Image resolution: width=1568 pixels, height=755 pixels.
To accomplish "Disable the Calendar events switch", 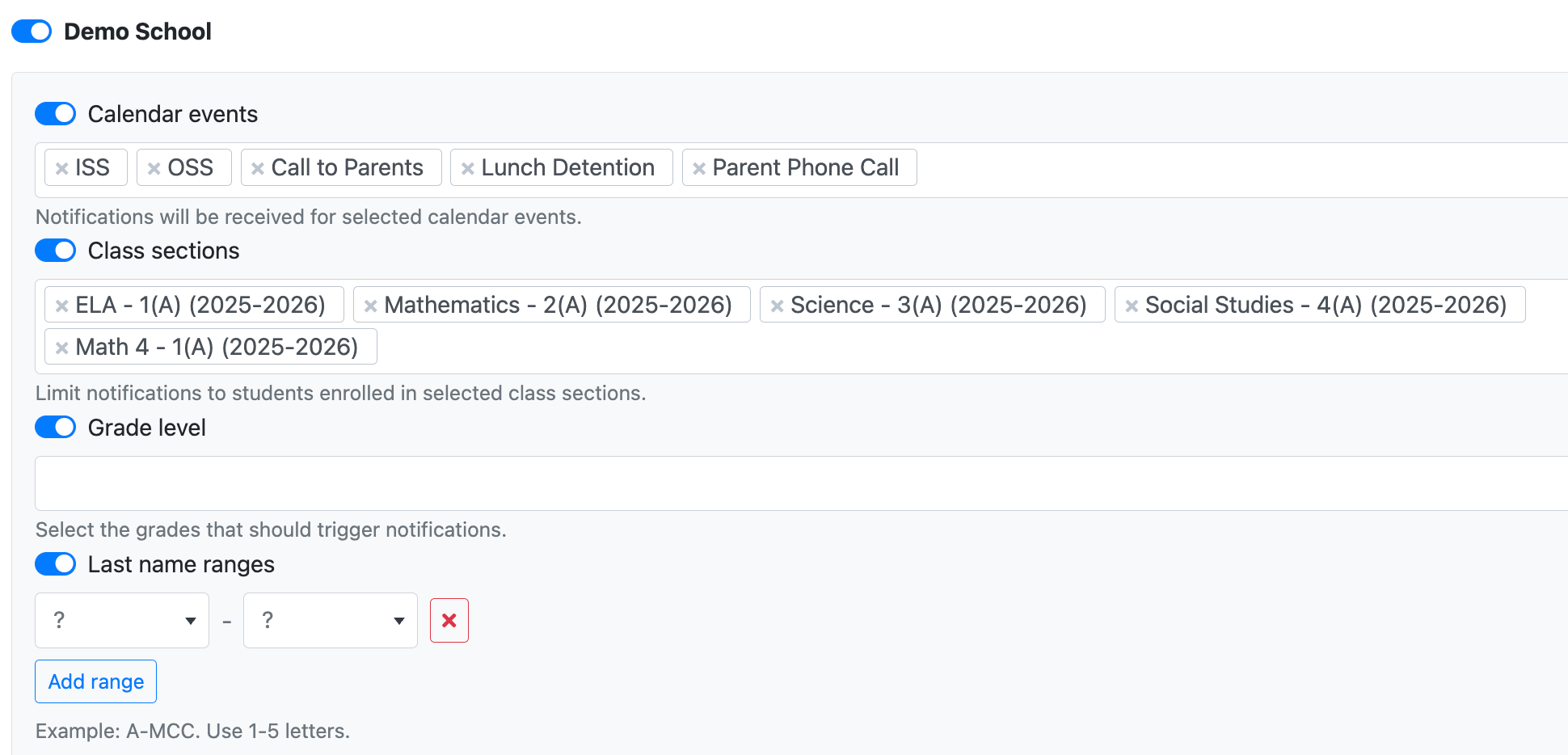I will 55,114.
